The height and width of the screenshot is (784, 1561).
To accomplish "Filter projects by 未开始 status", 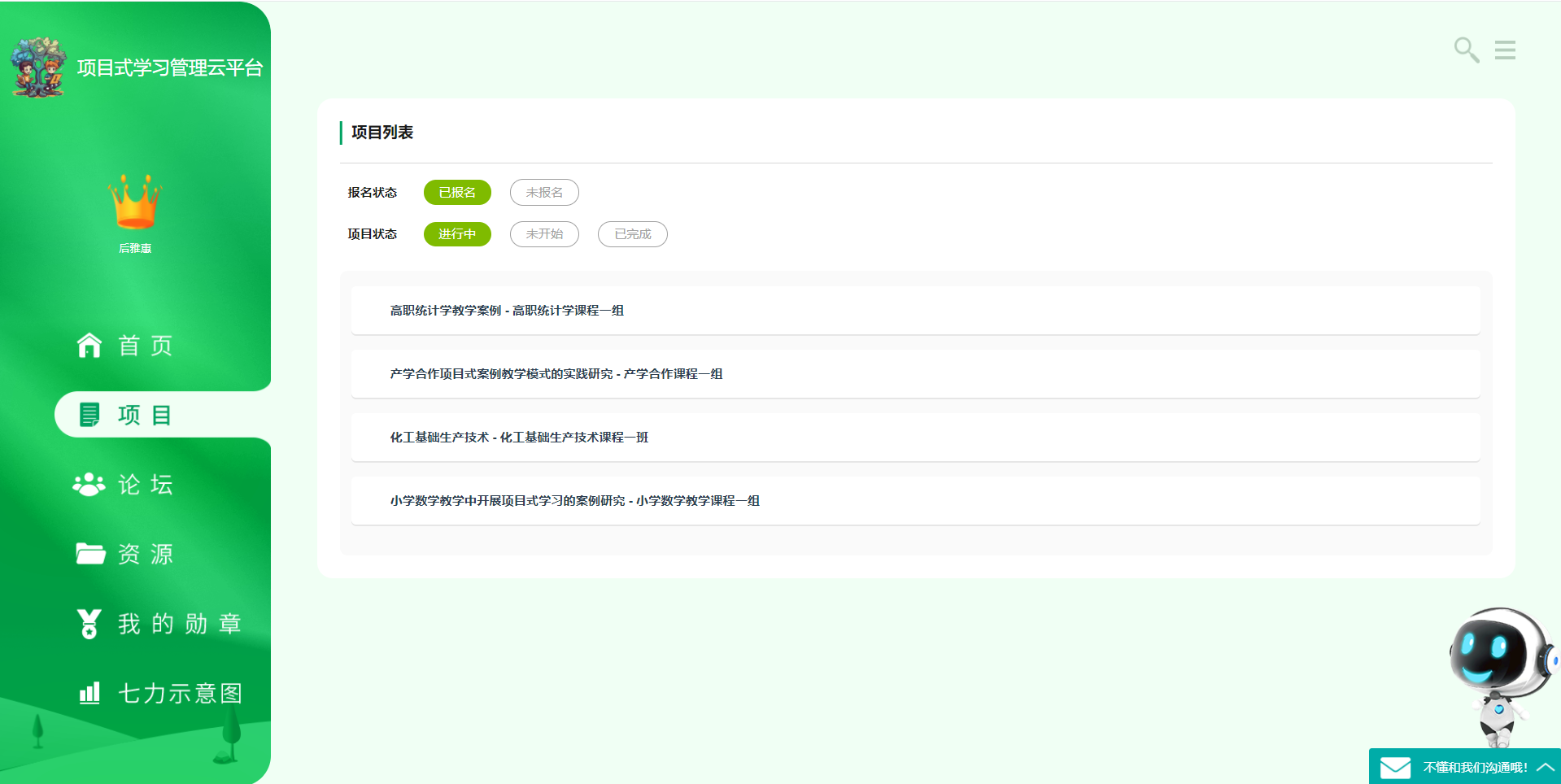I will pyautogui.click(x=544, y=234).
